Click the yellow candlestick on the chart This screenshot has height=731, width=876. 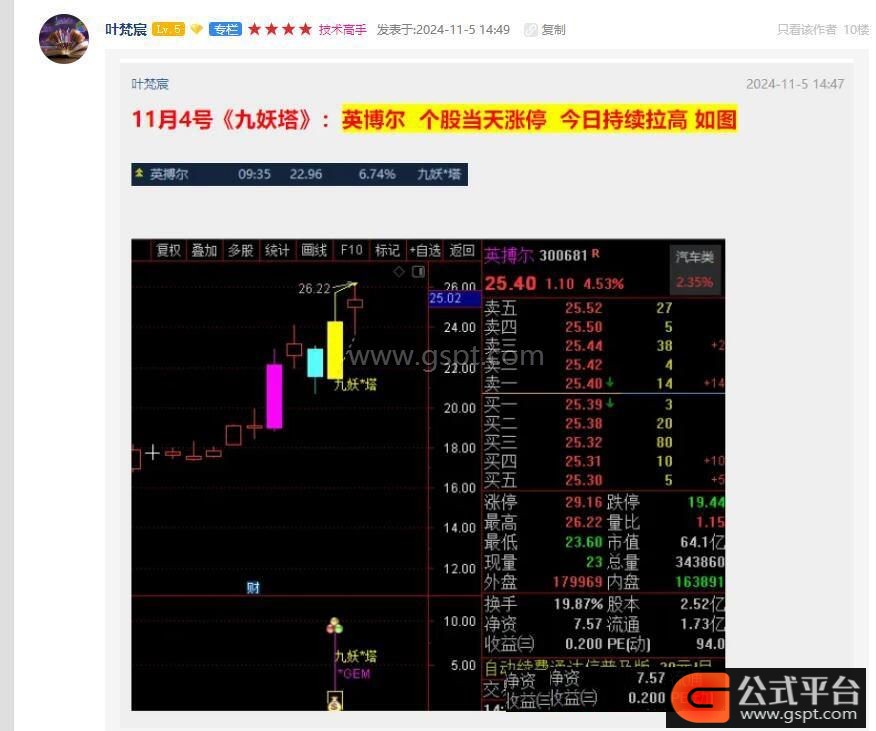pos(335,349)
